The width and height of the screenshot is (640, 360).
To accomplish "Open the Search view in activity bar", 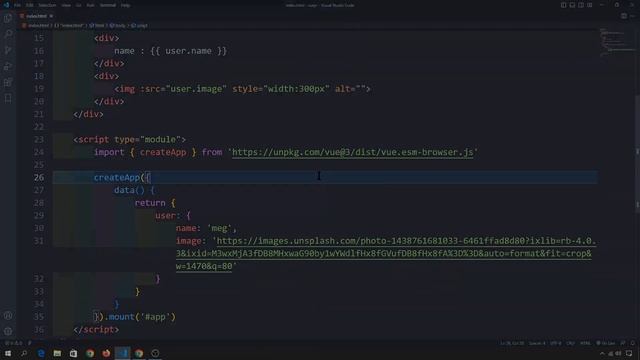I will pos(8,34).
